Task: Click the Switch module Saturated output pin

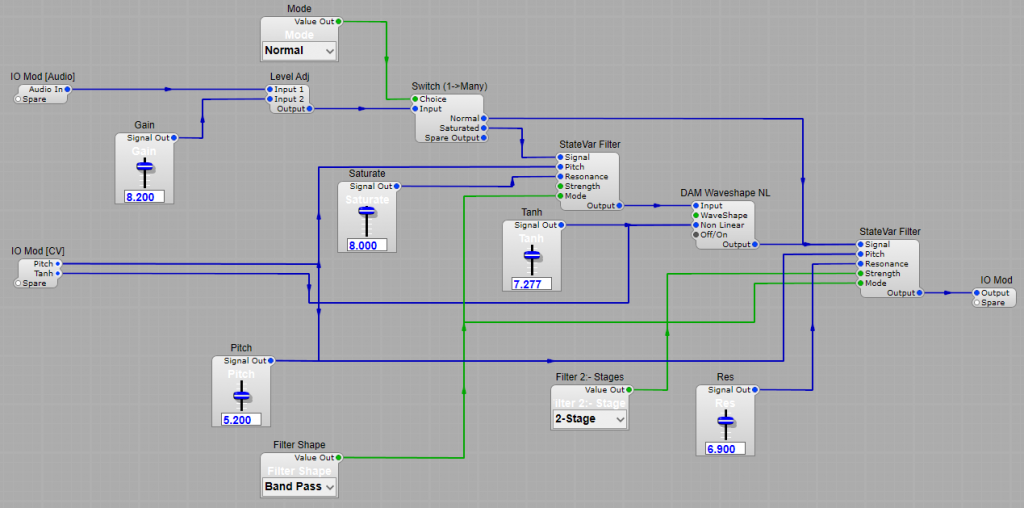Action: coord(485,128)
